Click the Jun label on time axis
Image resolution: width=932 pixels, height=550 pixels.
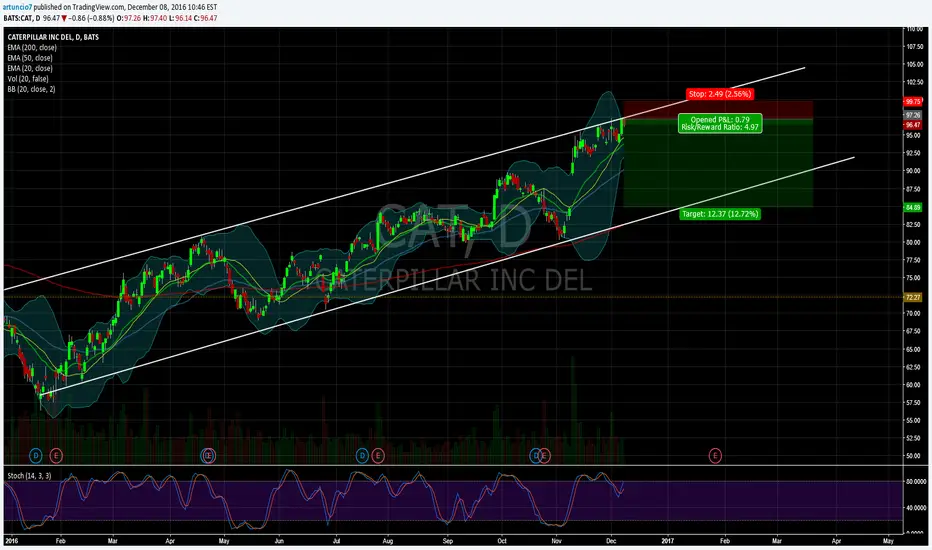(x=279, y=542)
